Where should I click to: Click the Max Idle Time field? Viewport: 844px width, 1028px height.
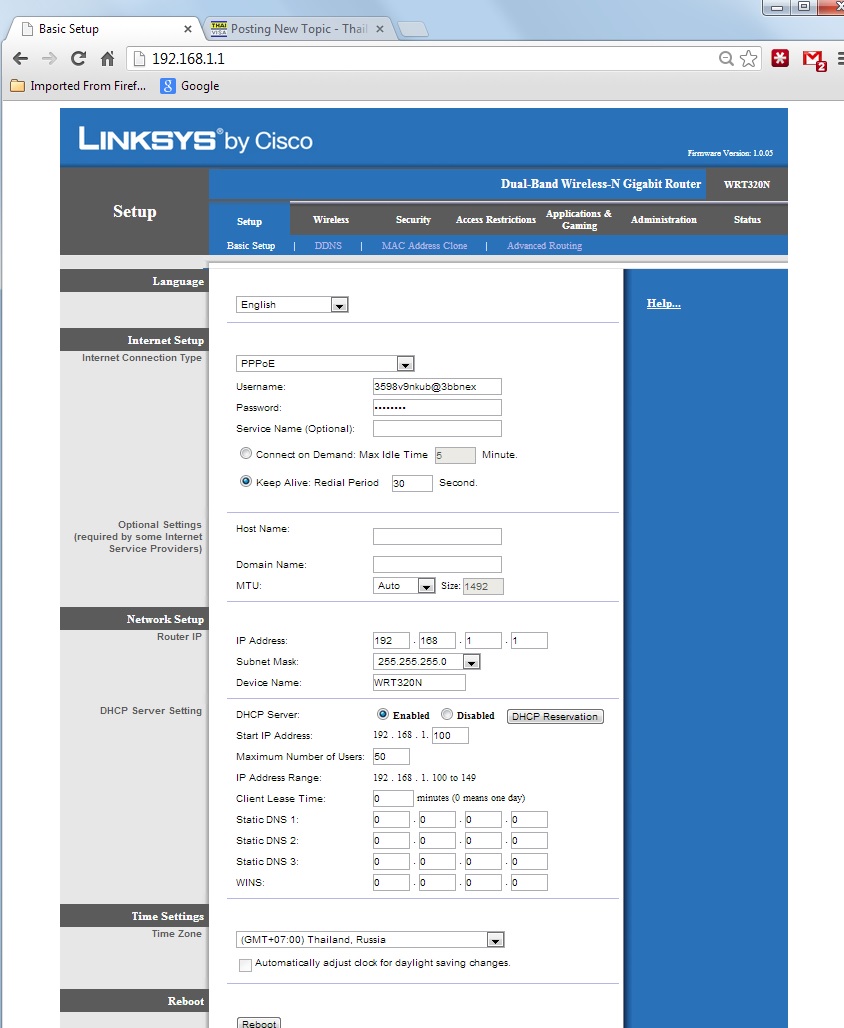(x=455, y=456)
